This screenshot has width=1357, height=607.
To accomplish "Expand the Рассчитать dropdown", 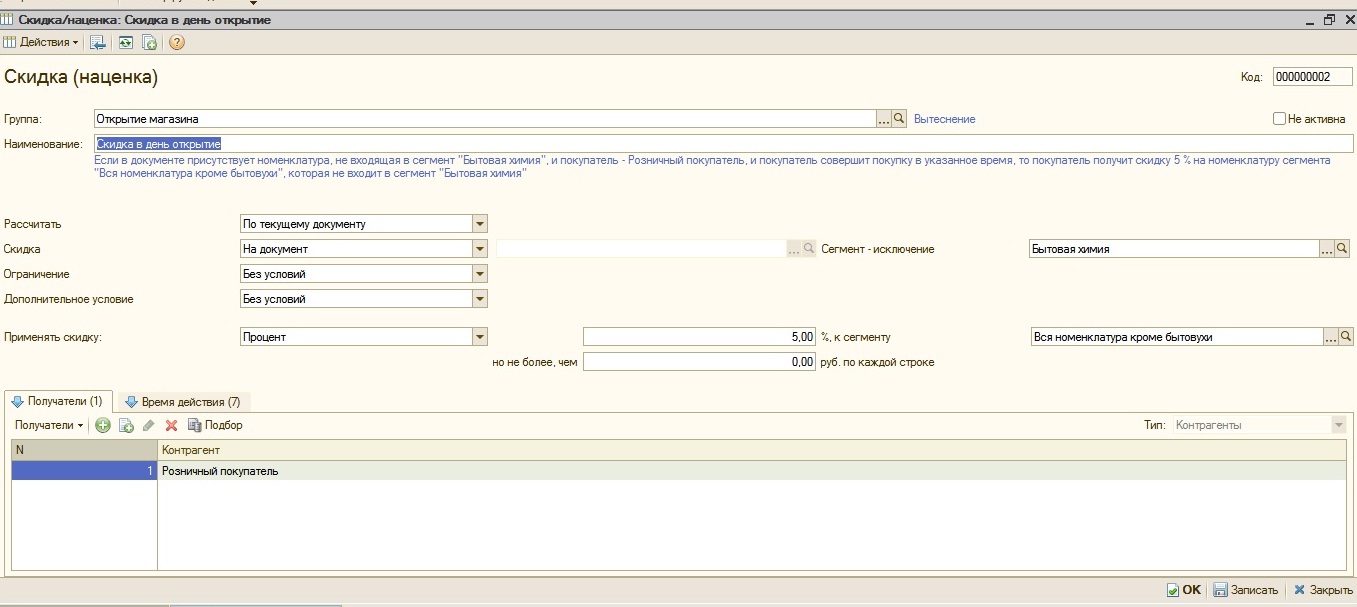I will (479, 224).
